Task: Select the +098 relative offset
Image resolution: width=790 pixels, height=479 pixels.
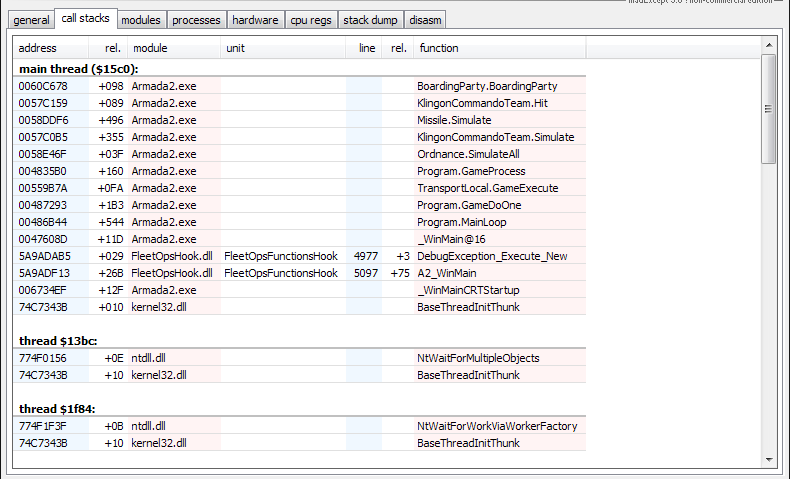Action: click(111, 86)
